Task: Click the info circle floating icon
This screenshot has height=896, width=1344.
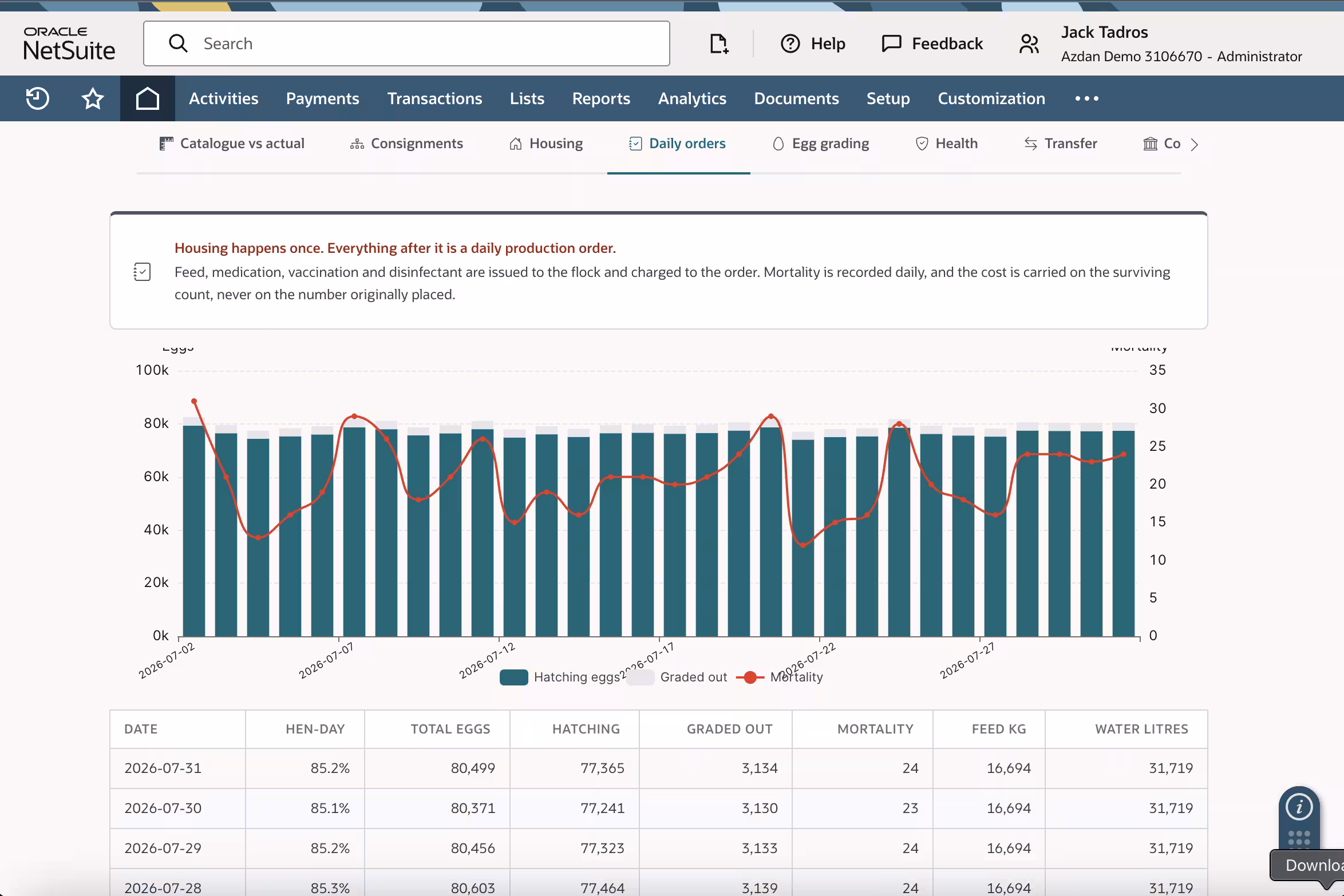Action: (1299, 807)
